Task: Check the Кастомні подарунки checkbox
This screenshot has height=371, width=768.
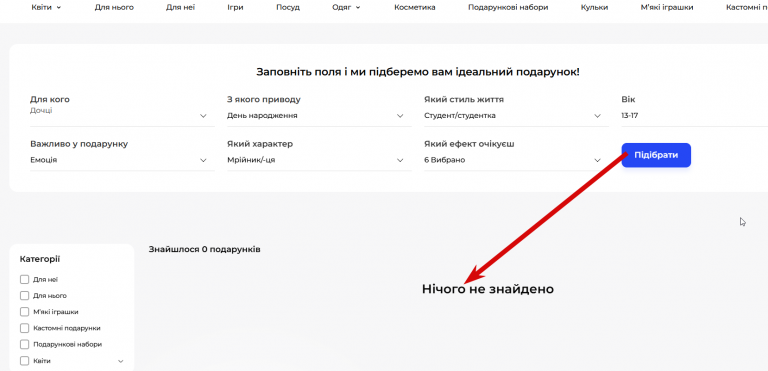Action: click(x=24, y=328)
